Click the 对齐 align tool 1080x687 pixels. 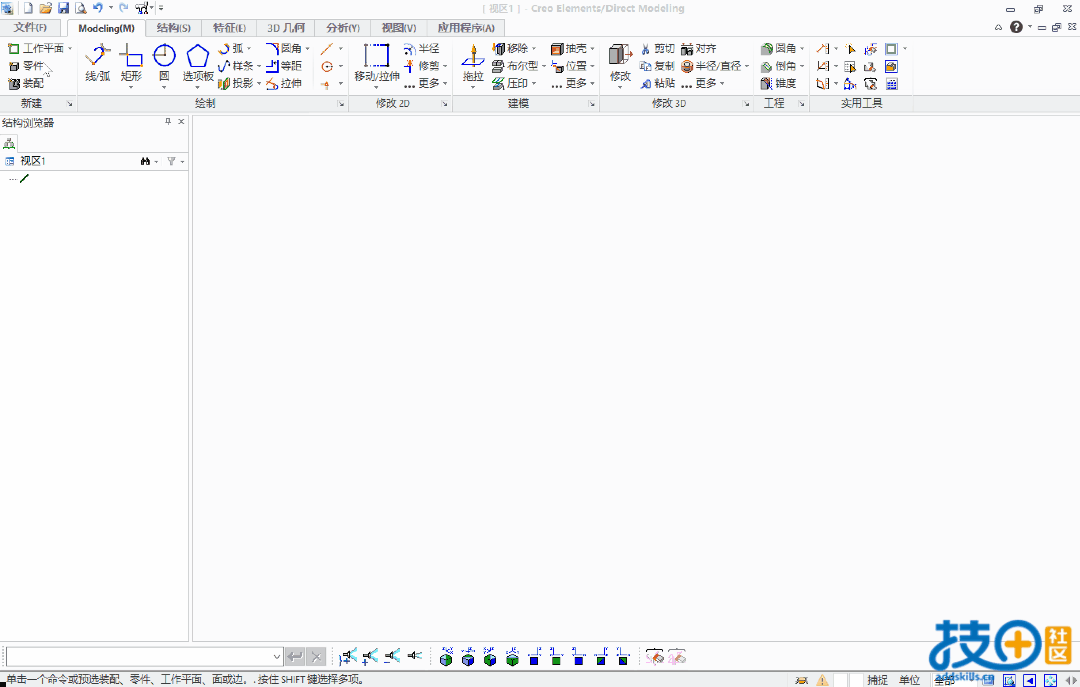[699, 48]
